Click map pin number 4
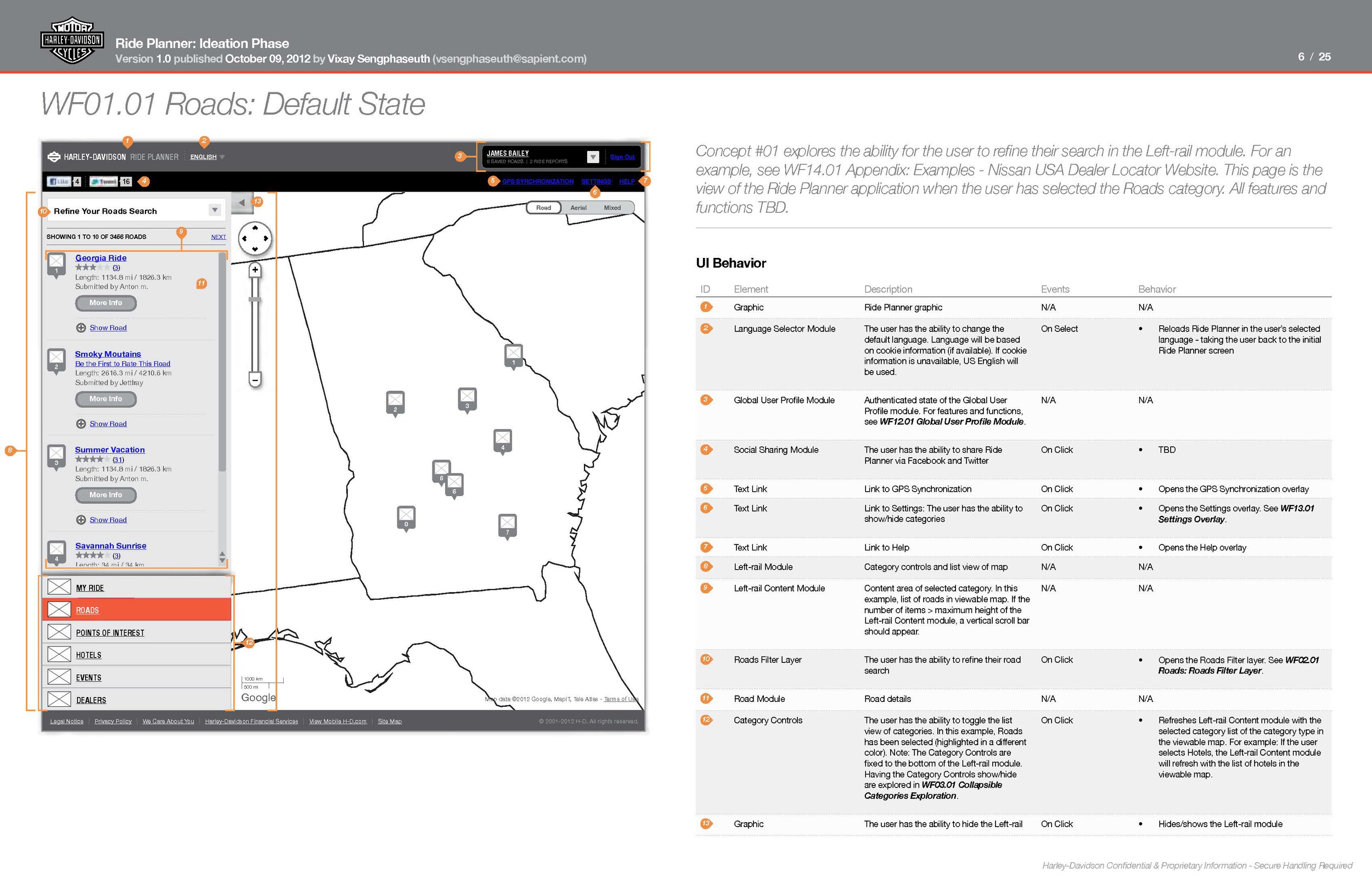This screenshot has height=888, width=1372. 503,441
